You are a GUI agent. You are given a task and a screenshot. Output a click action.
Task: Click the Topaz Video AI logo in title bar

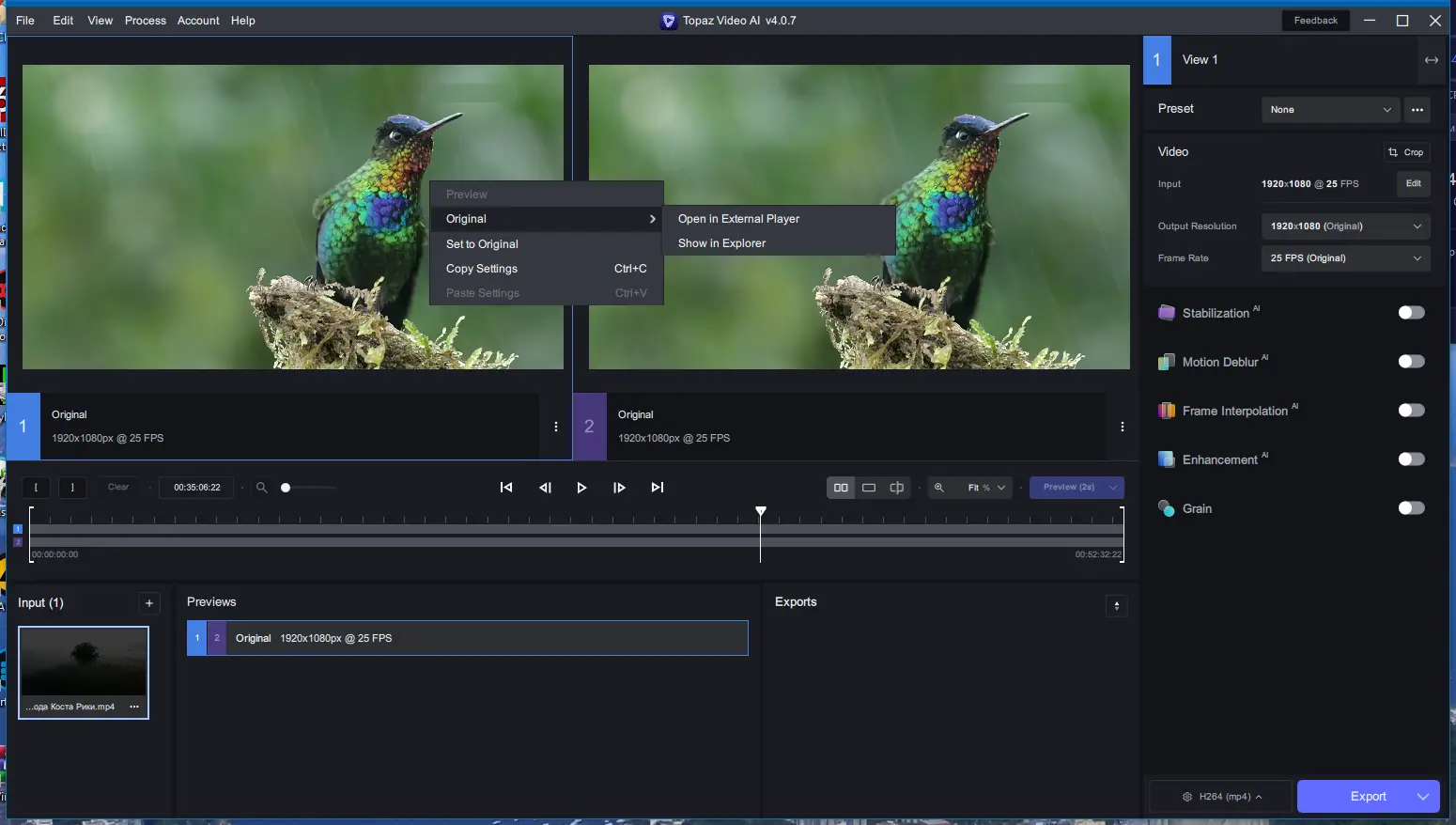[669, 21]
